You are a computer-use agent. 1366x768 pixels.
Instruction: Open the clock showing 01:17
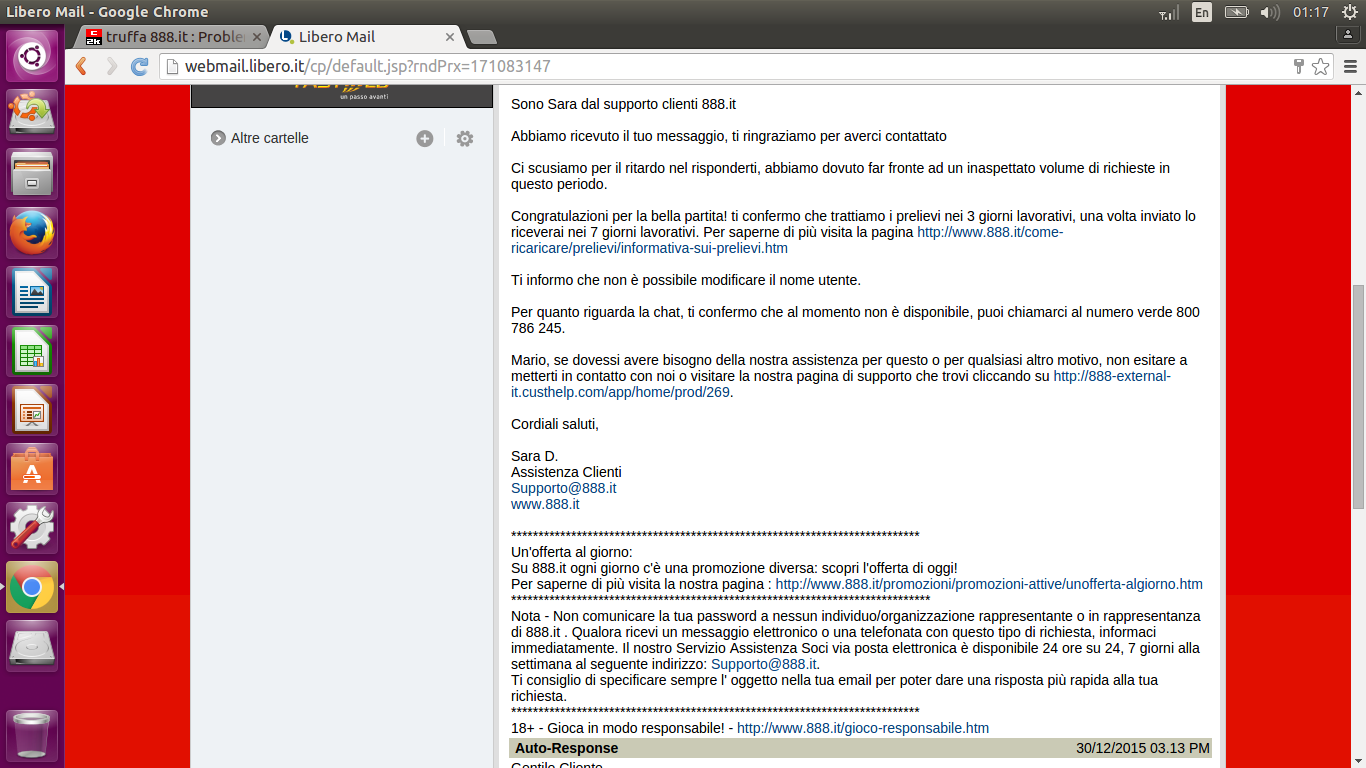[1310, 12]
